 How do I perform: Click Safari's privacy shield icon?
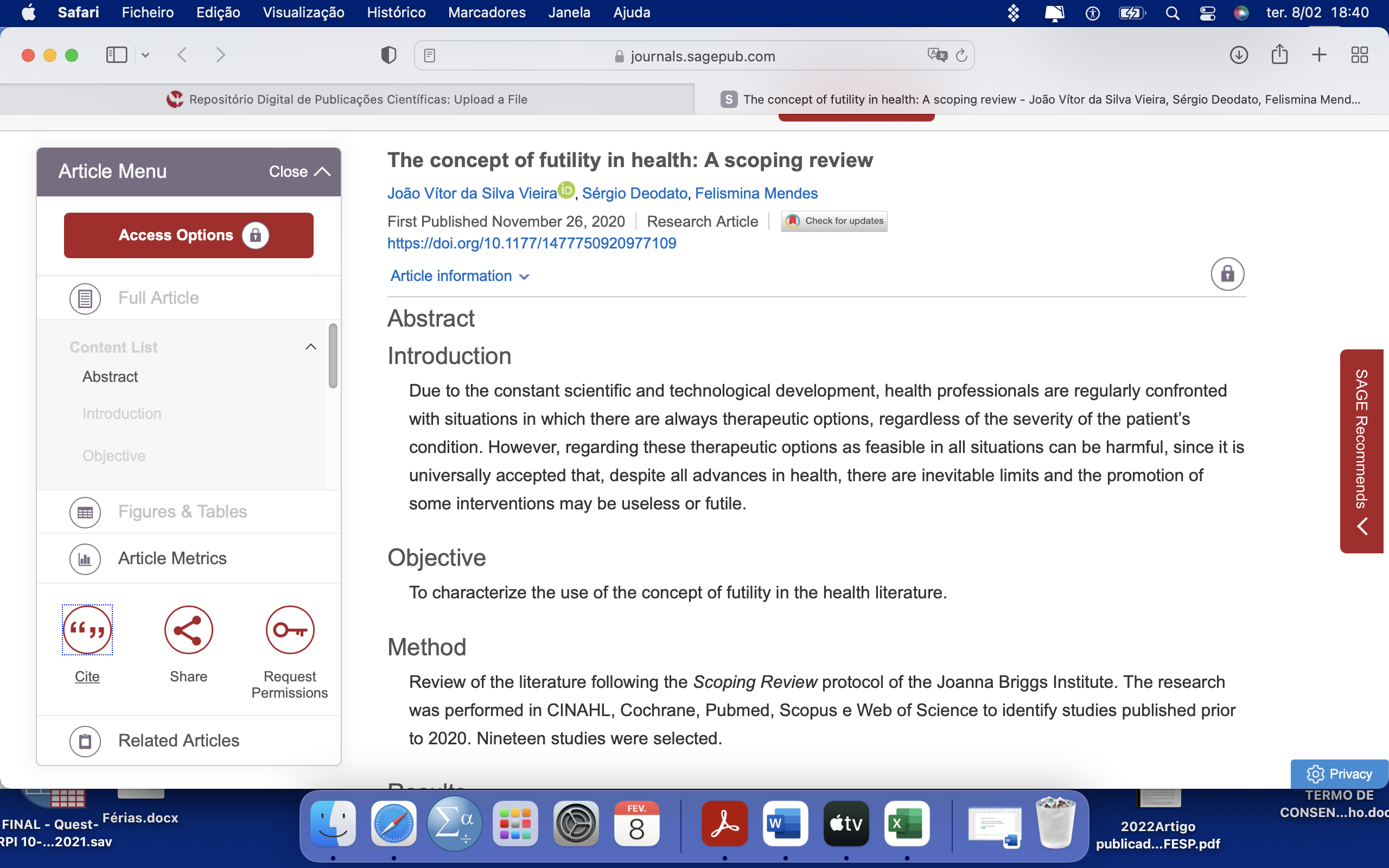click(x=388, y=55)
